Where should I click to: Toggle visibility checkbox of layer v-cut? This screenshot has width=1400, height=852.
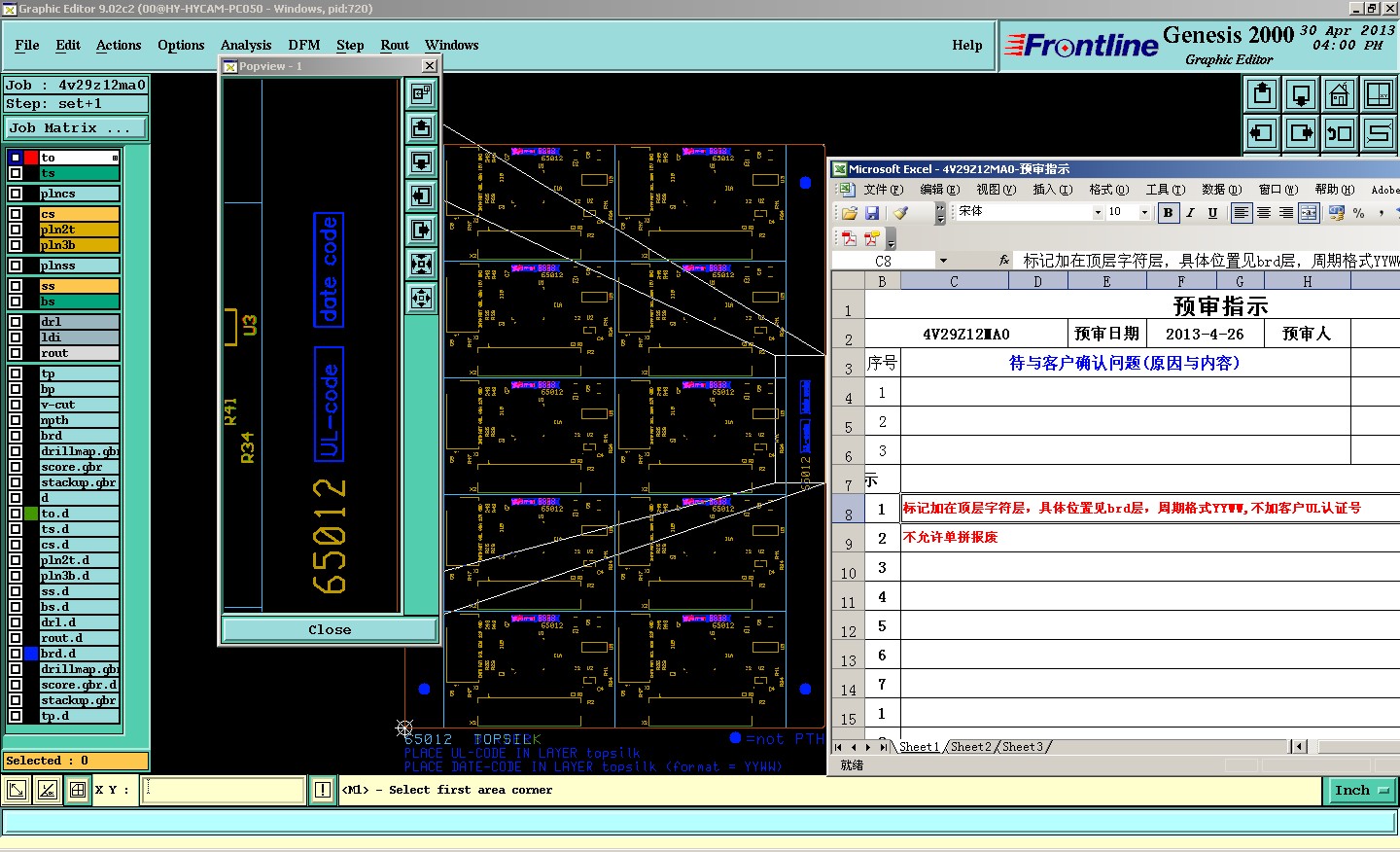click(x=16, y=405)
